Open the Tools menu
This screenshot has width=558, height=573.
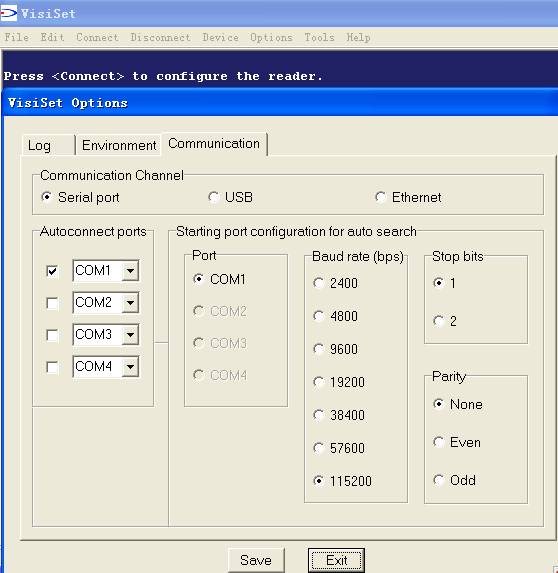point(319,37)
